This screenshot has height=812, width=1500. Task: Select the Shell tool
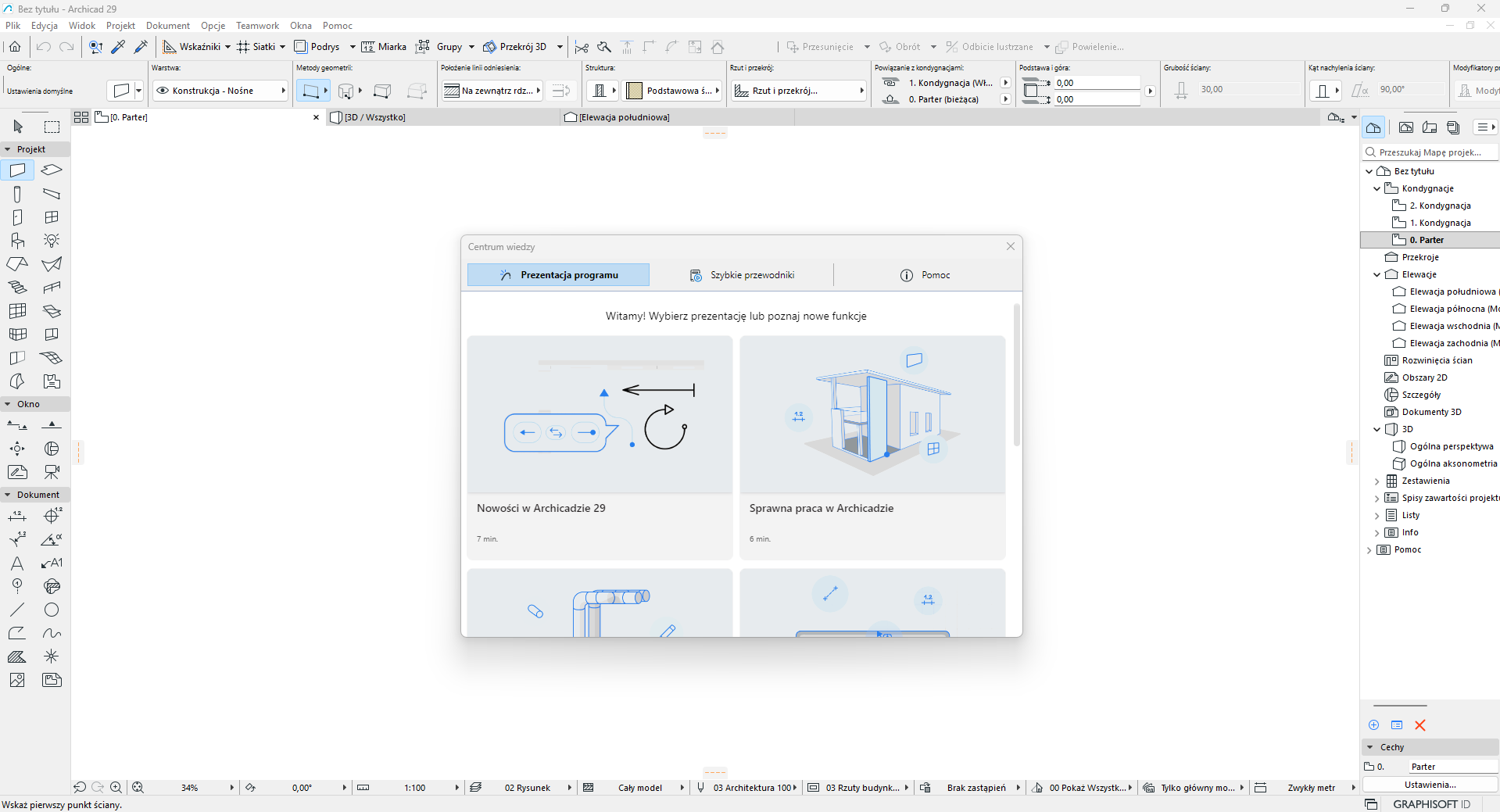point(52,264)
